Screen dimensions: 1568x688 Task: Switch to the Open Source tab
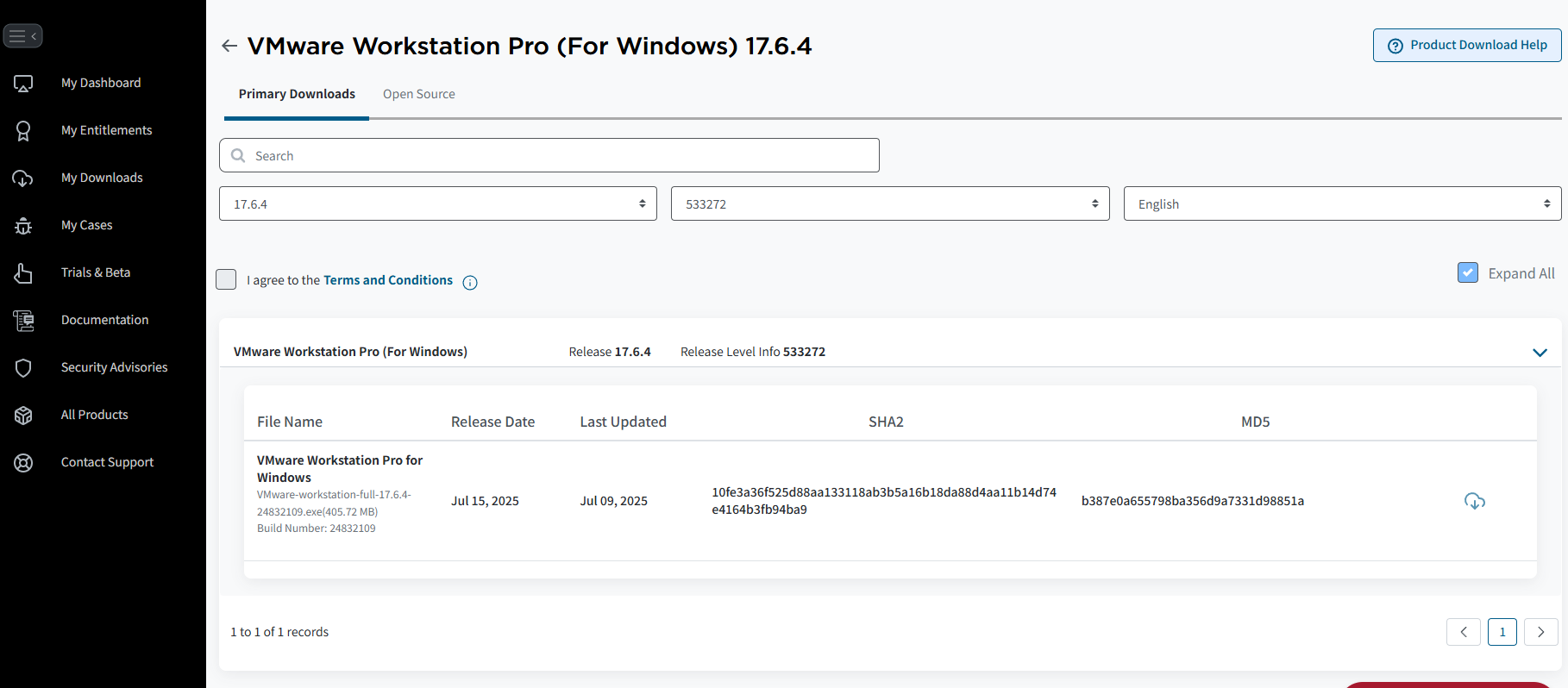[419, 94]
